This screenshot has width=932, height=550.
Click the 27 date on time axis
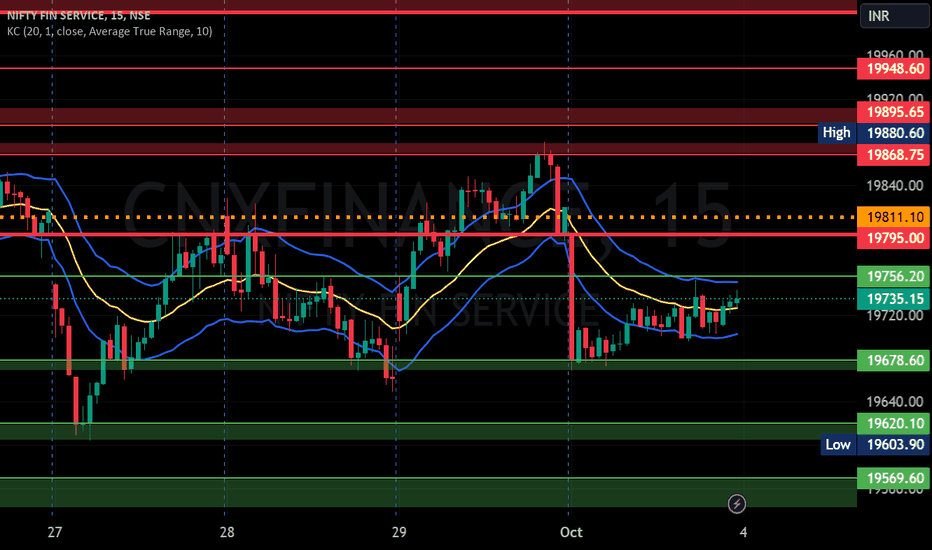tap(55, 532)
